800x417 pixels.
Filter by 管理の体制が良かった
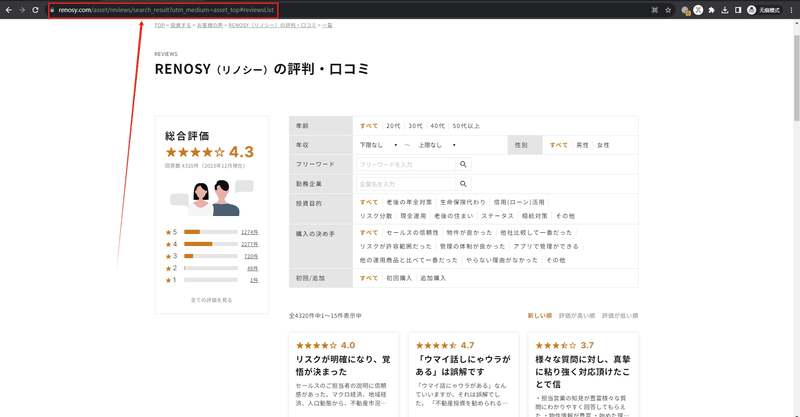[472, 246]
